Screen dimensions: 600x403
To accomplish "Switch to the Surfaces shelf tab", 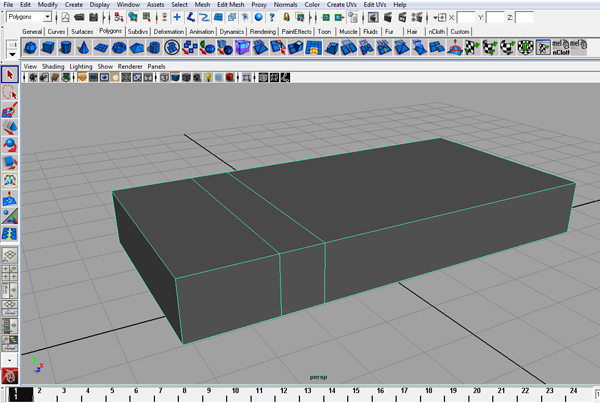I will tap(82, 32).
